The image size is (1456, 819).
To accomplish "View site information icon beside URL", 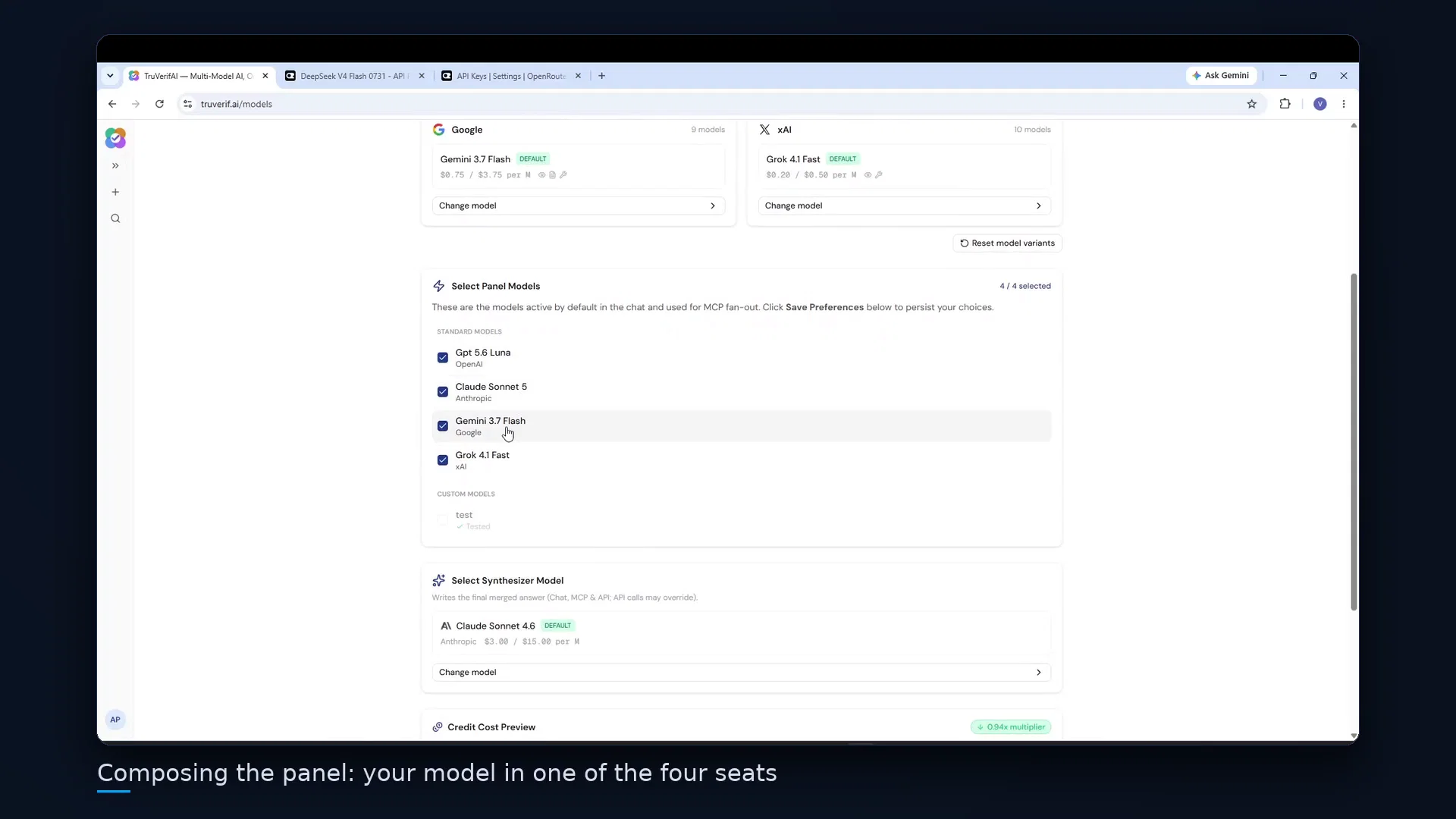I will [x=188, y=104].
